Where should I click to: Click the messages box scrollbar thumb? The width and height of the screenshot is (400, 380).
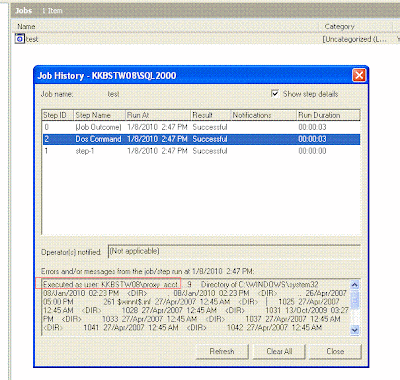355,299
